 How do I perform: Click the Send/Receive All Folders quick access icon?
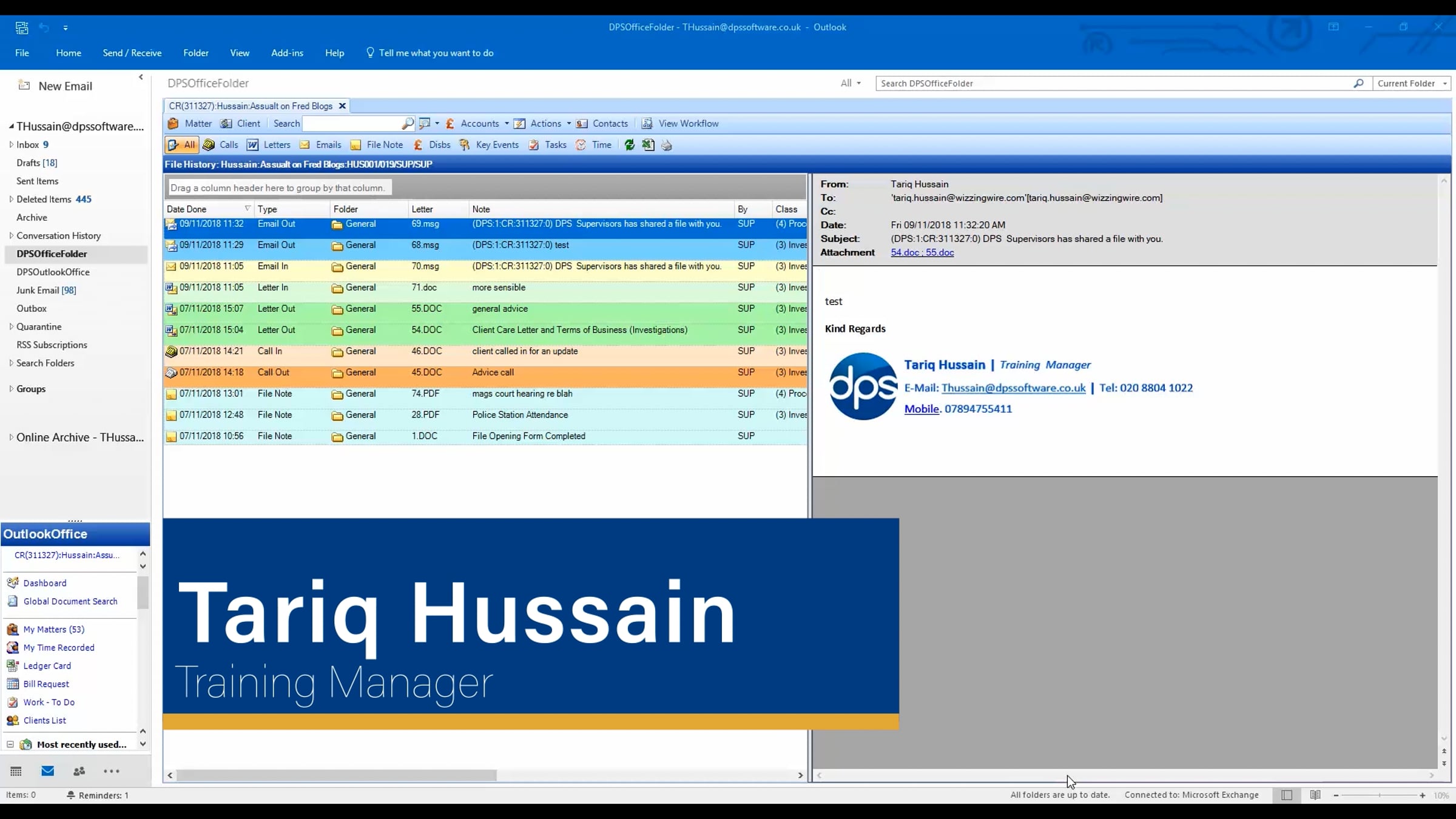[22, 27]
